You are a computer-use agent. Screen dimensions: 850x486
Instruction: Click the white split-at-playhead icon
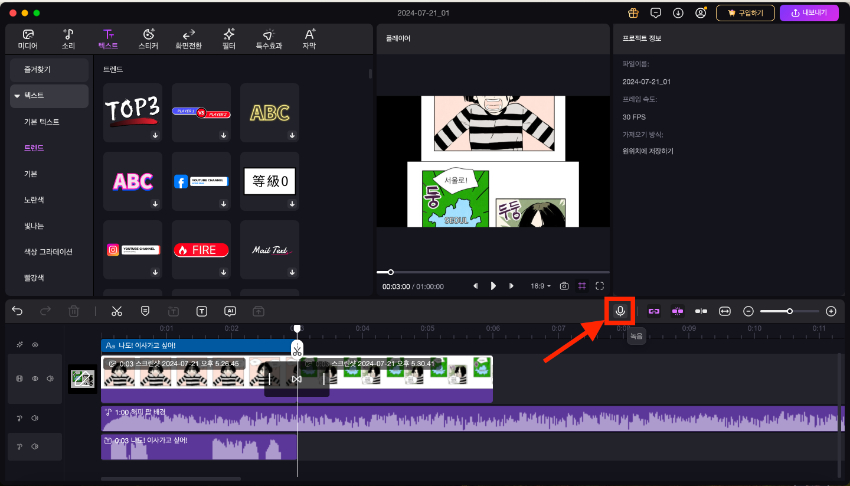click(x=701, y=311)
